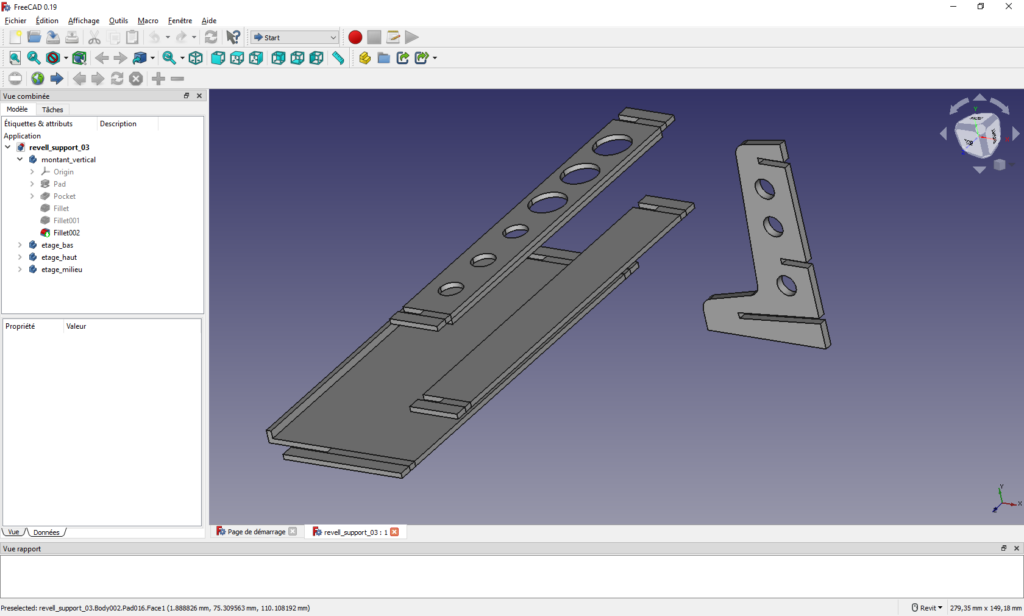Fit selection in view
The height and width of the screenshot is (616, 1024).
click(34, 58)
